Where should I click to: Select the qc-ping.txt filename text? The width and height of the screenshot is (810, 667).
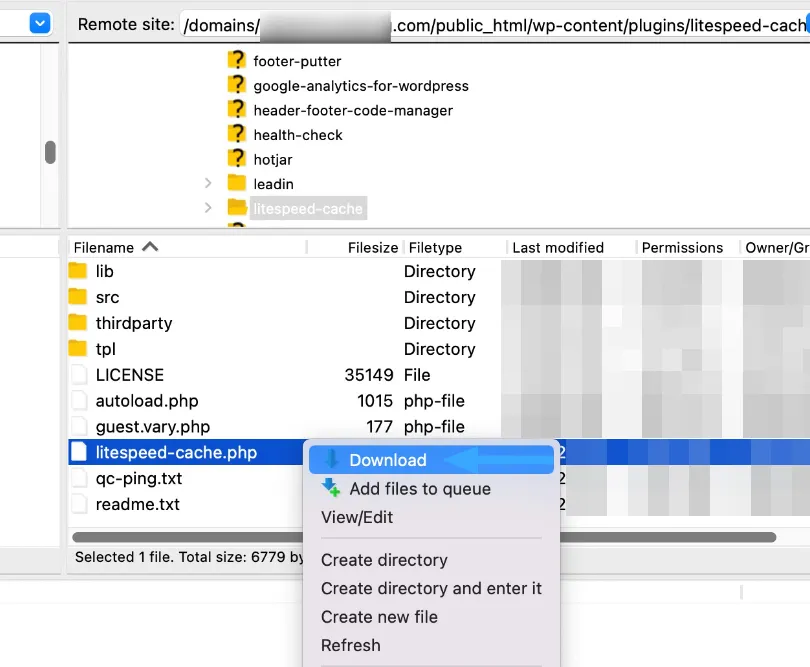click(x=138, y=478)
